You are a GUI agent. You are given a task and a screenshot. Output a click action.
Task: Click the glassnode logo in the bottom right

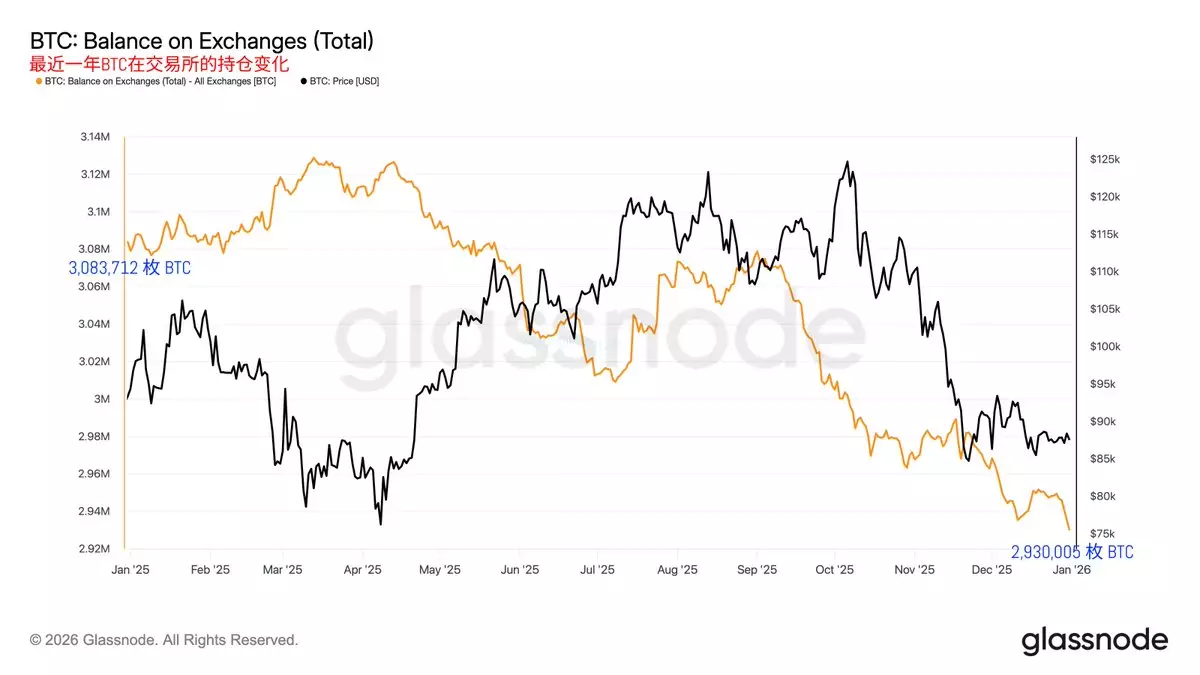[x=1094, y=640]
